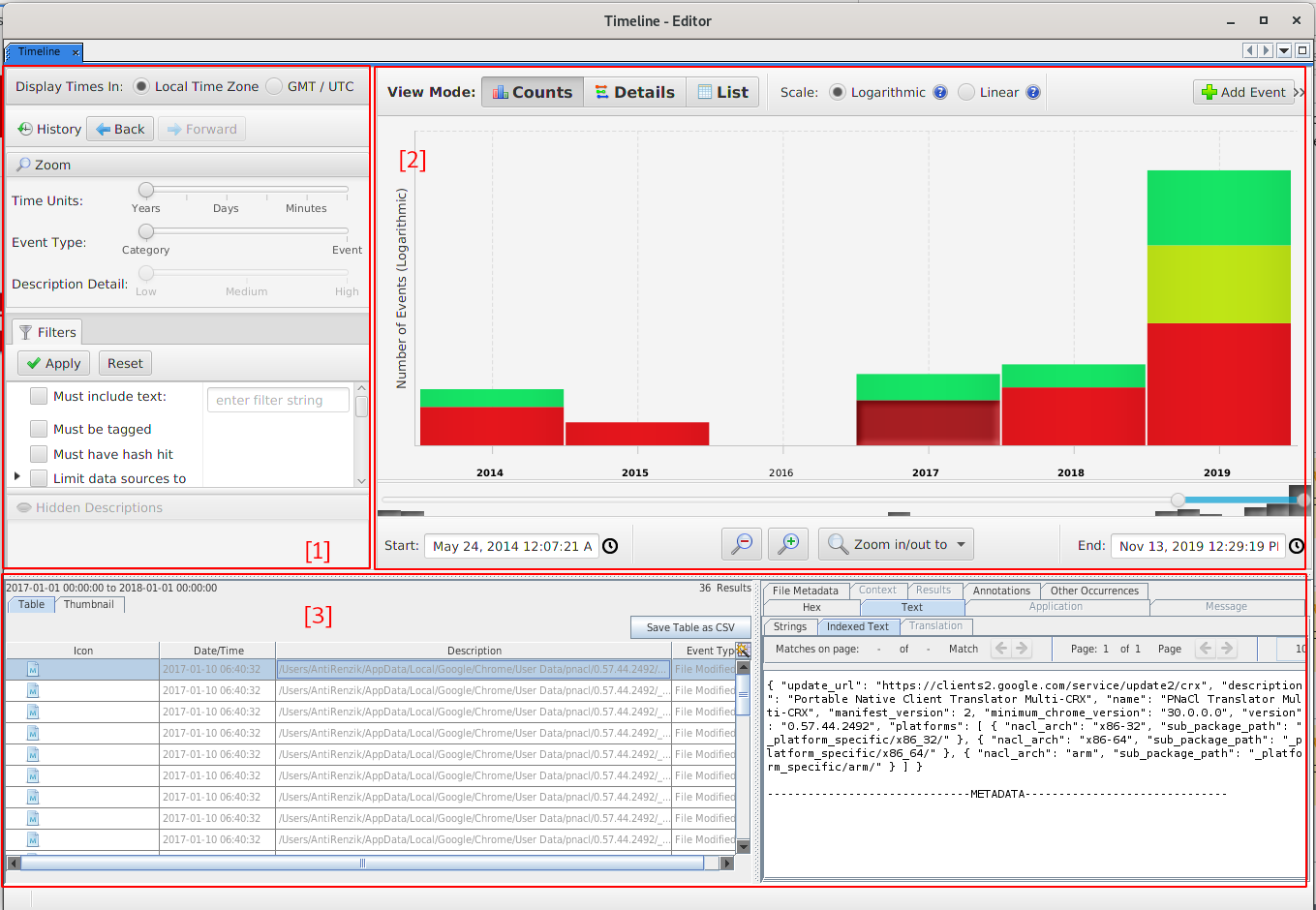
Task: Apply the filters with the Apply button
Action: tap(53, 363)
